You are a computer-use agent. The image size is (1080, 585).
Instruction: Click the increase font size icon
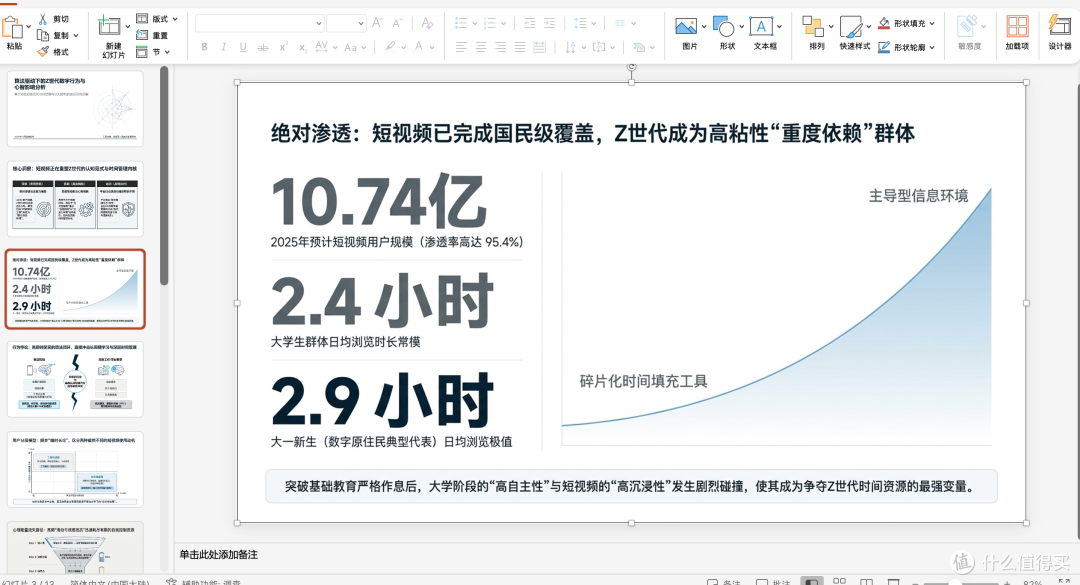coord(377,23)
